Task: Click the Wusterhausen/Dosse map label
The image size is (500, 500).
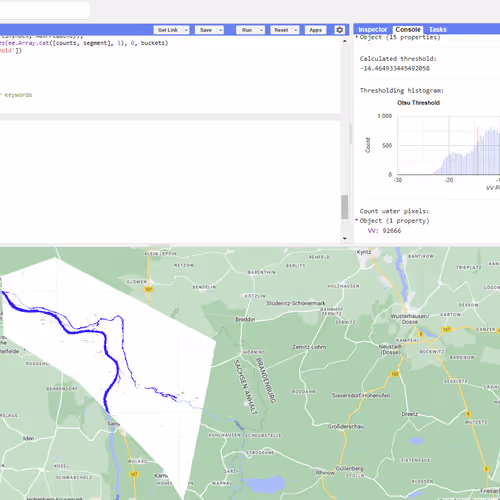Action: (x=410, y=319)
